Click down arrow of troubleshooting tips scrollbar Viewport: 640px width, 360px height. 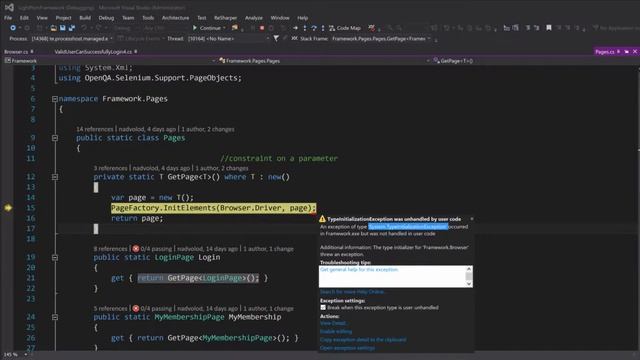(x=469, y=283)
